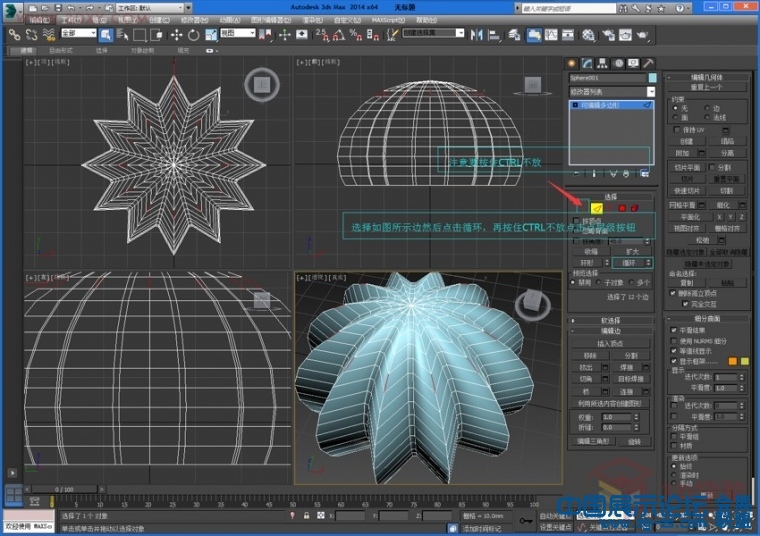The width and height of the screenshot is (760, 536).
Task: Open Render Setup teapot icon
Action: pos(608,35)
